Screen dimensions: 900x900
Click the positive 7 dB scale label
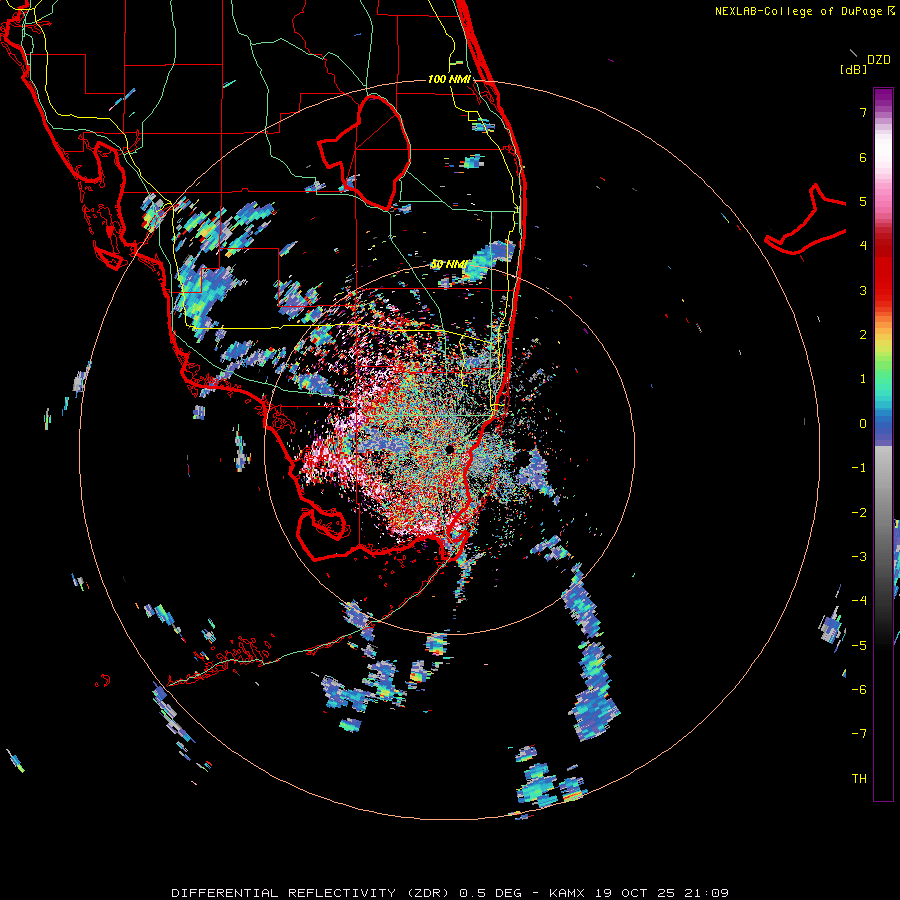[x=863, y=112]
